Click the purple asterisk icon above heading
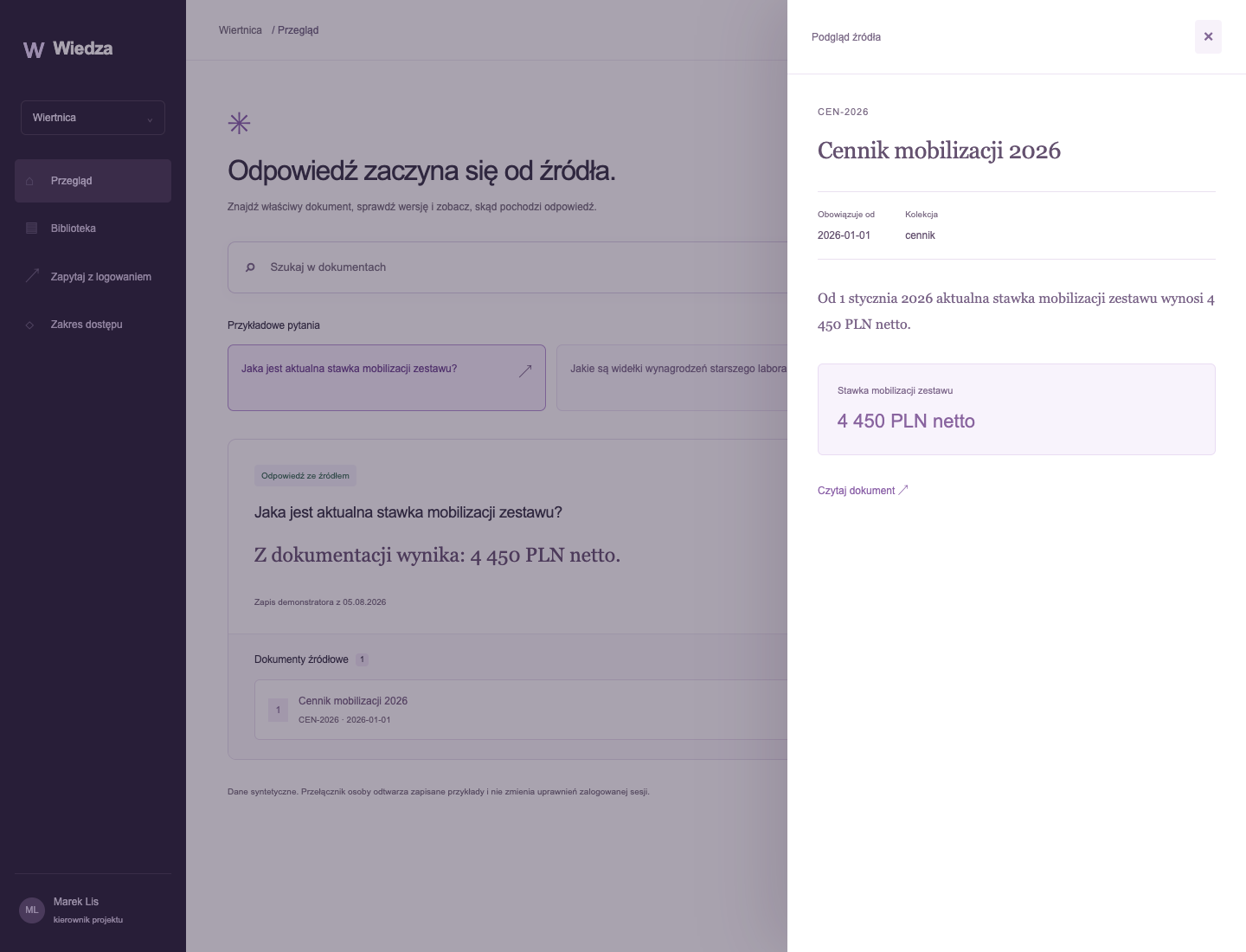The width and height of the screenshot is (1246, 952). point(239,123)
